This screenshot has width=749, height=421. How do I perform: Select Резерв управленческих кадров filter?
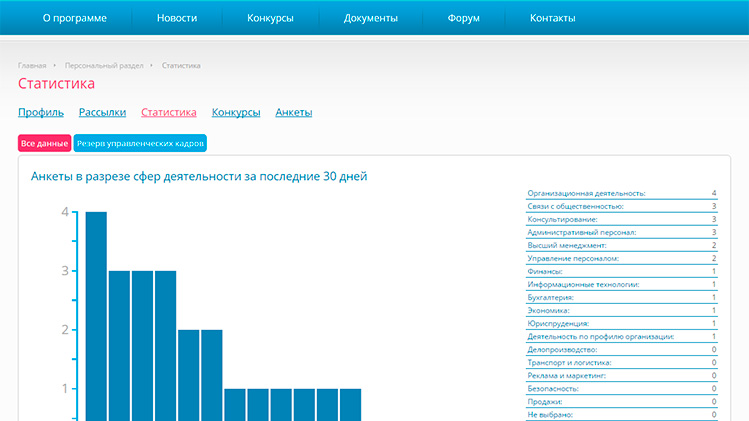[140, 143]
